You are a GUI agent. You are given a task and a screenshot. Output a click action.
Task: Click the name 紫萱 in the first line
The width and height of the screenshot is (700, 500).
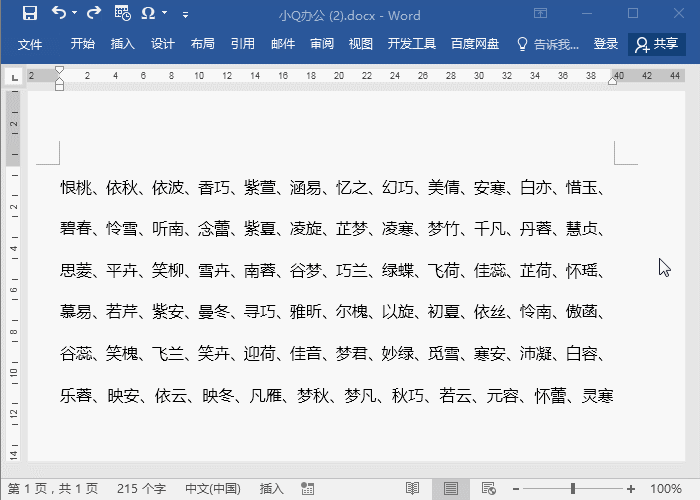260,188
